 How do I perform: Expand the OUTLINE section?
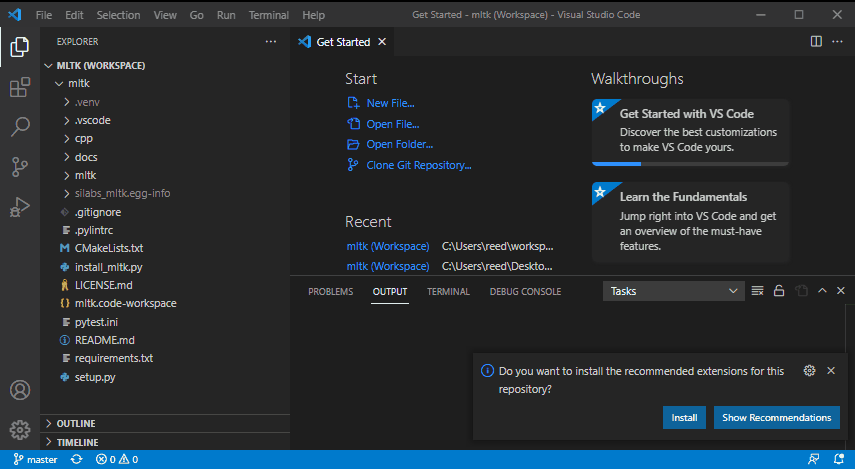(x=76, y=423)
